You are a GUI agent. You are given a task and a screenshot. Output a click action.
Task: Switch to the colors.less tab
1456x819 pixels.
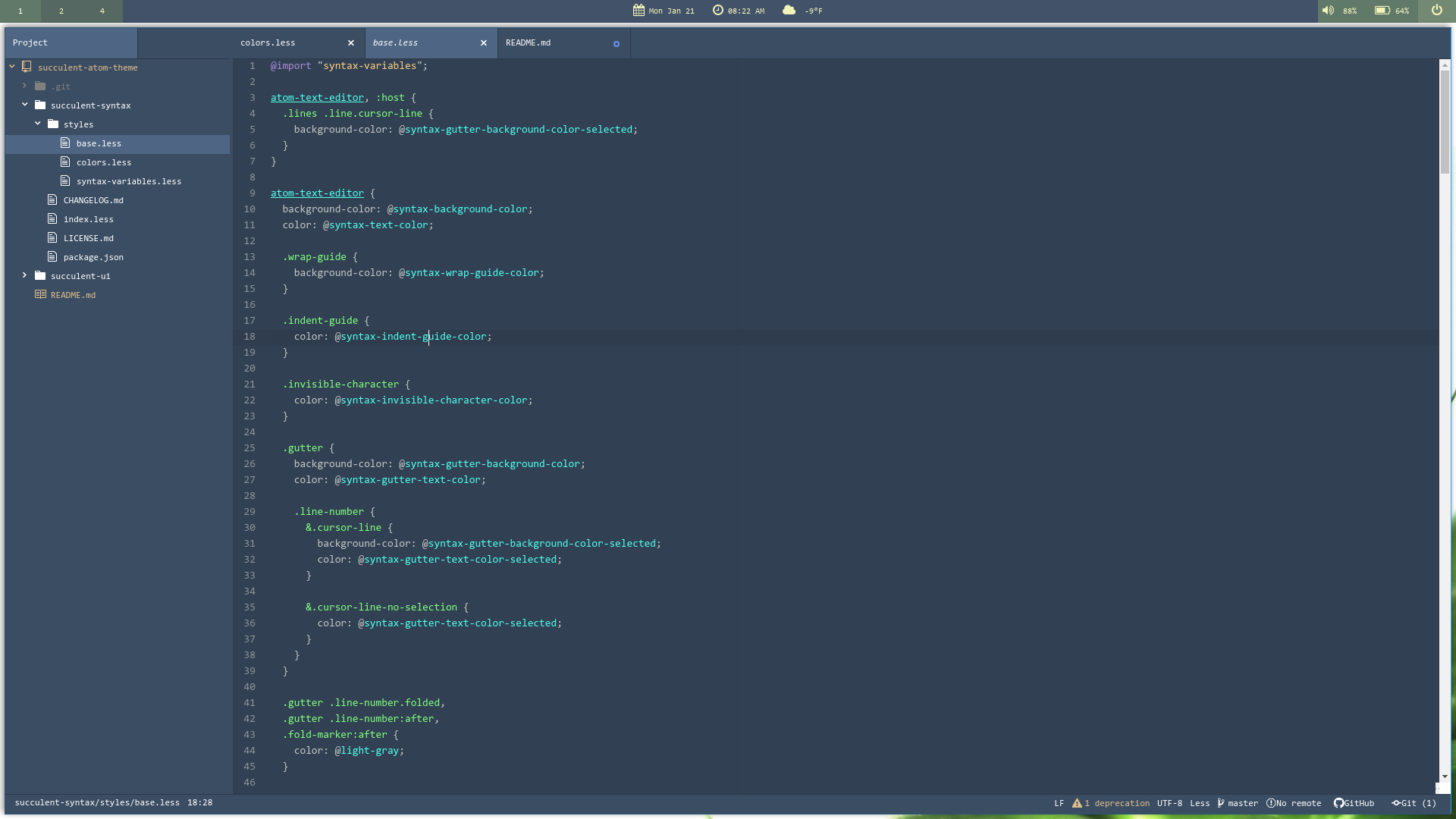(x=268, y=43)
